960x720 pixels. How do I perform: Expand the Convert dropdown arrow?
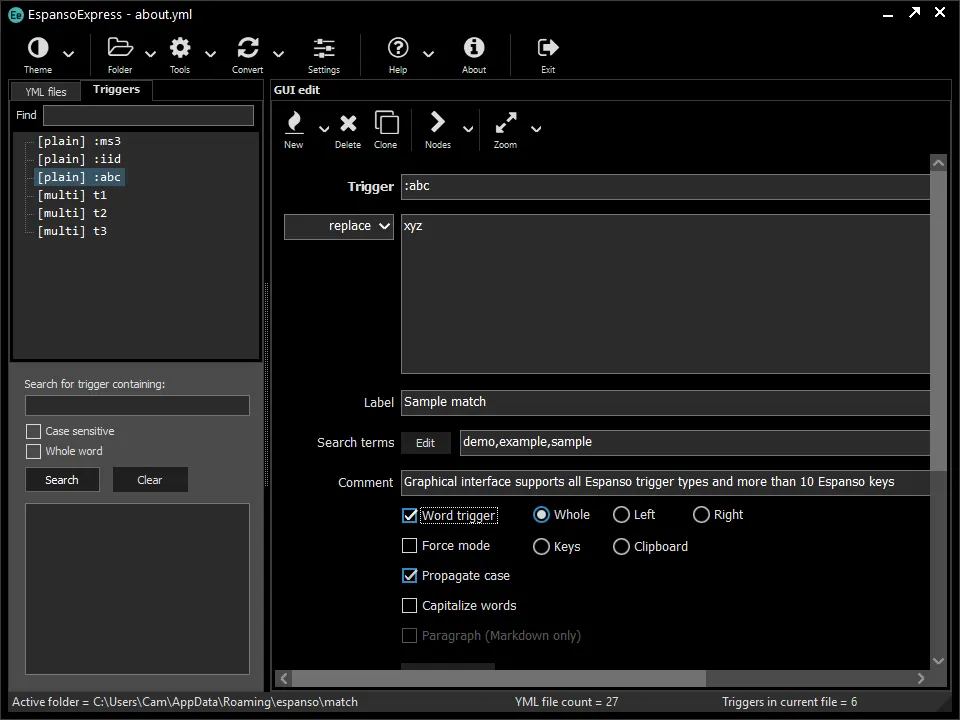coord(279,54)
